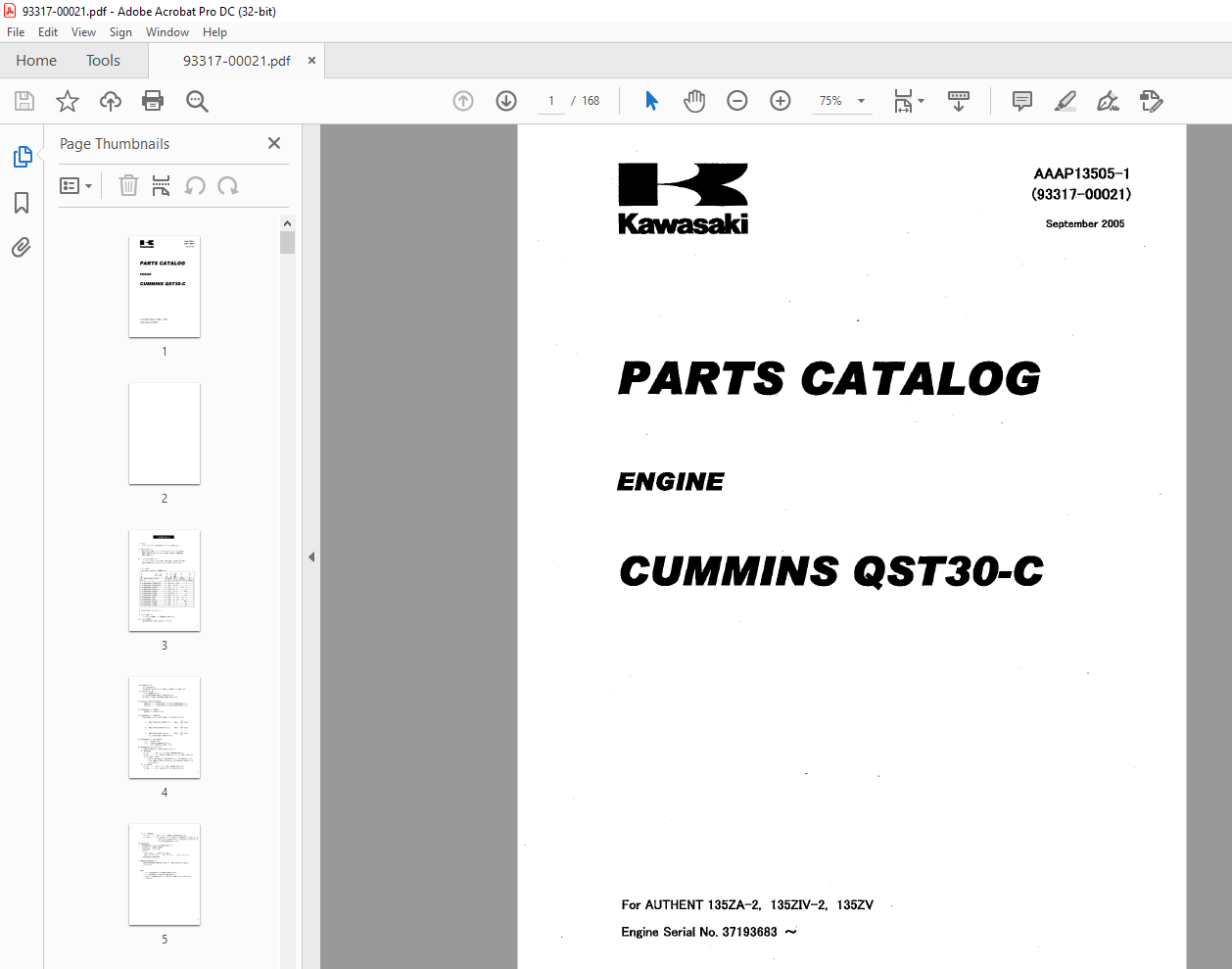1232x969 pixels.
Task: Close the Page Thumbnails panel
Action: click(x=274, y=143)
